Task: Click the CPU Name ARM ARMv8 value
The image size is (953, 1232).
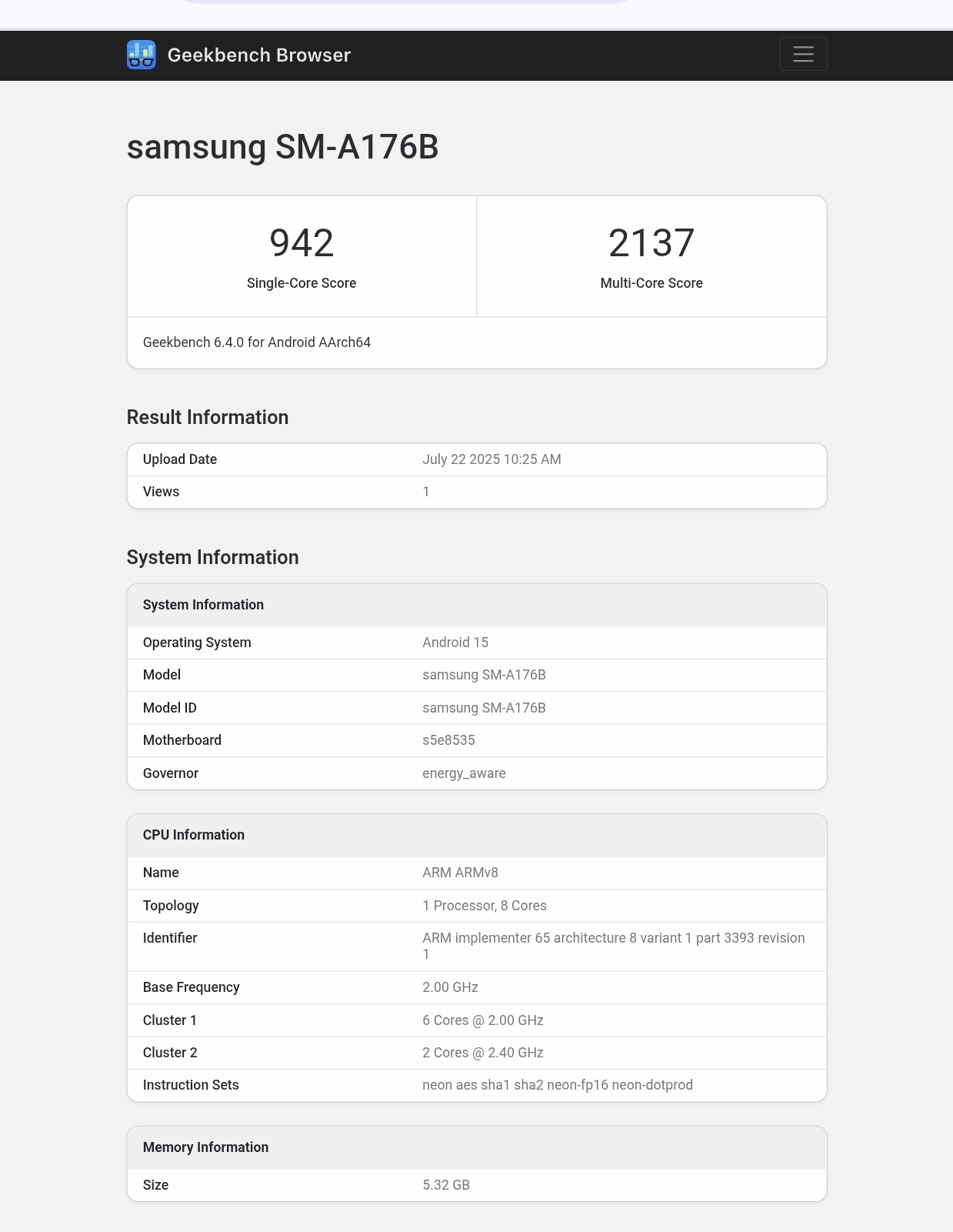Action: 459,873
